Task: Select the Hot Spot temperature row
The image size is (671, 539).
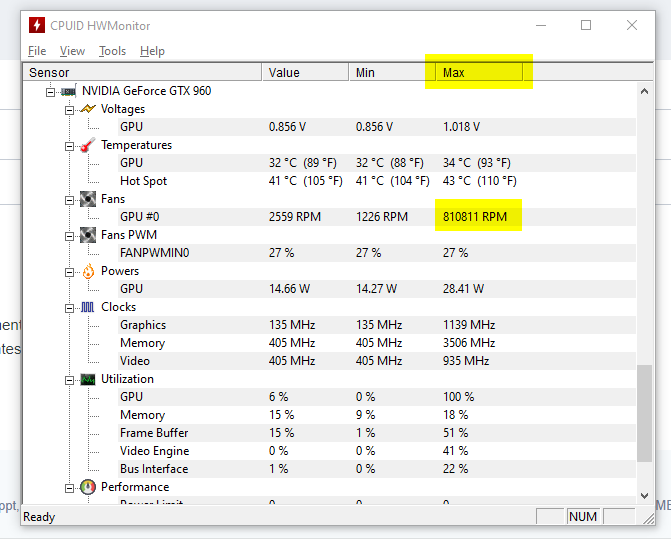Action: click(377, 181)
